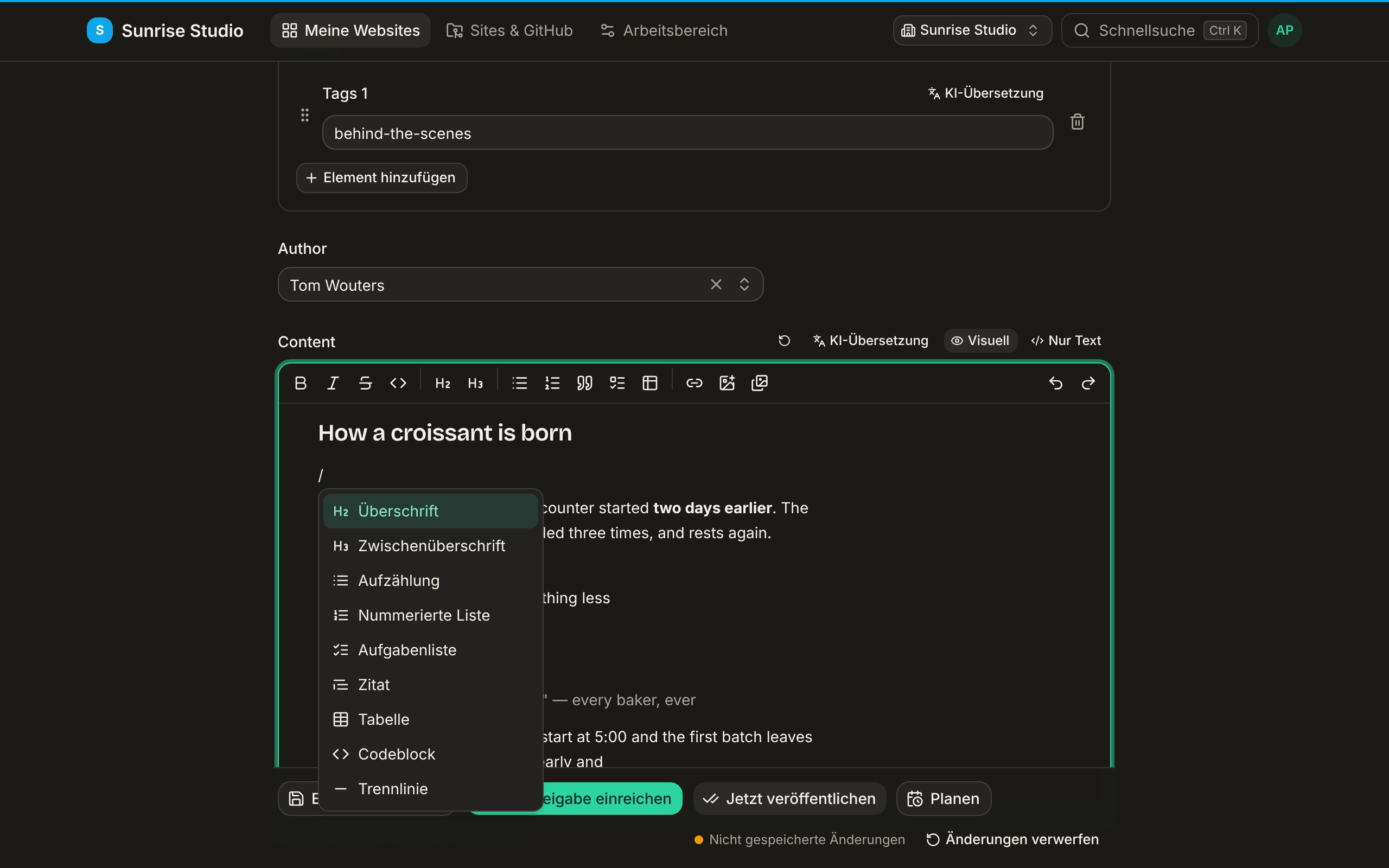Apply strikethrough formatting
Viewport: 1389px width, 868px height.
[366, 383]
